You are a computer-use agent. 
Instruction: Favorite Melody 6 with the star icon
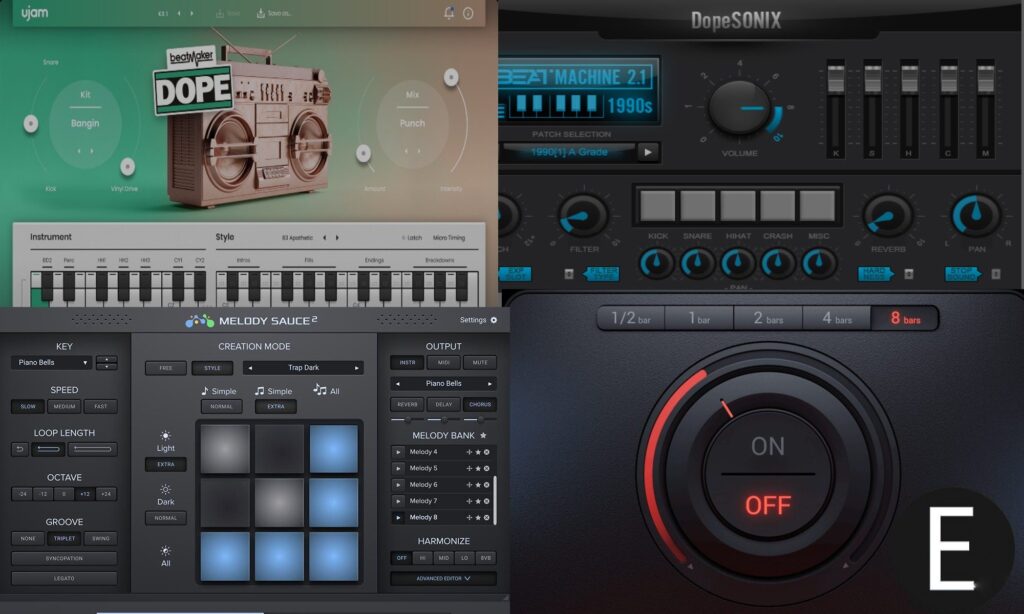[x=478, y=485]
